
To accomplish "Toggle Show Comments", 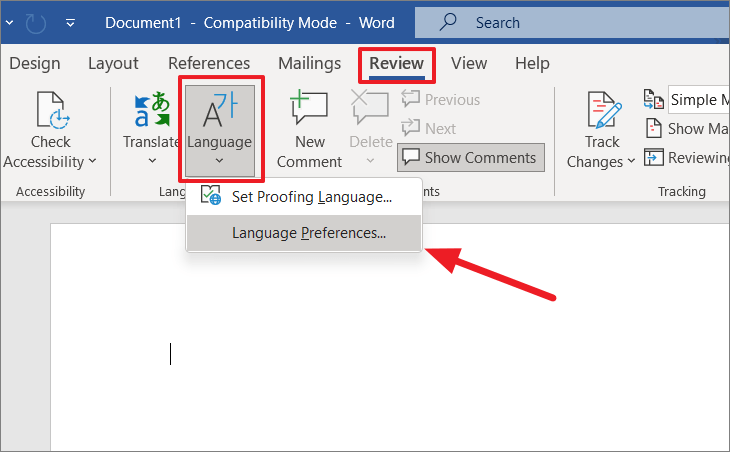I will point(471,158).
